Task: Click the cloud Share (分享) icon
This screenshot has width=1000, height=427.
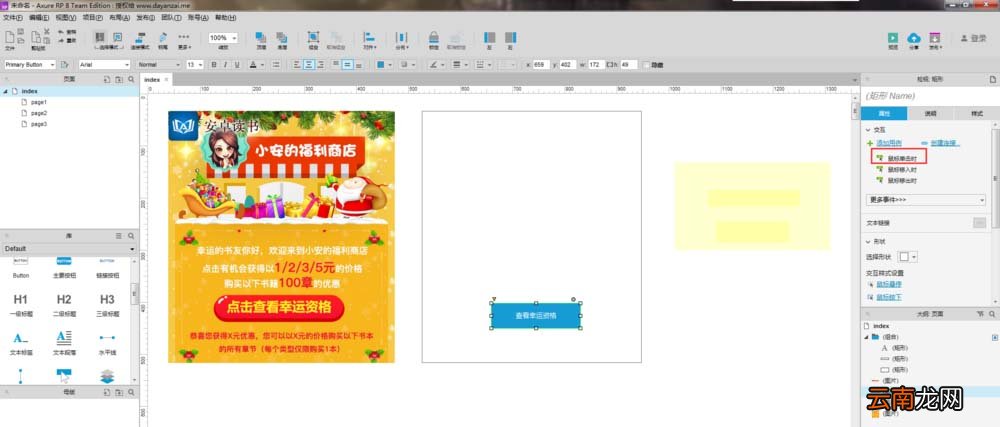Action: tap(914, 38)
